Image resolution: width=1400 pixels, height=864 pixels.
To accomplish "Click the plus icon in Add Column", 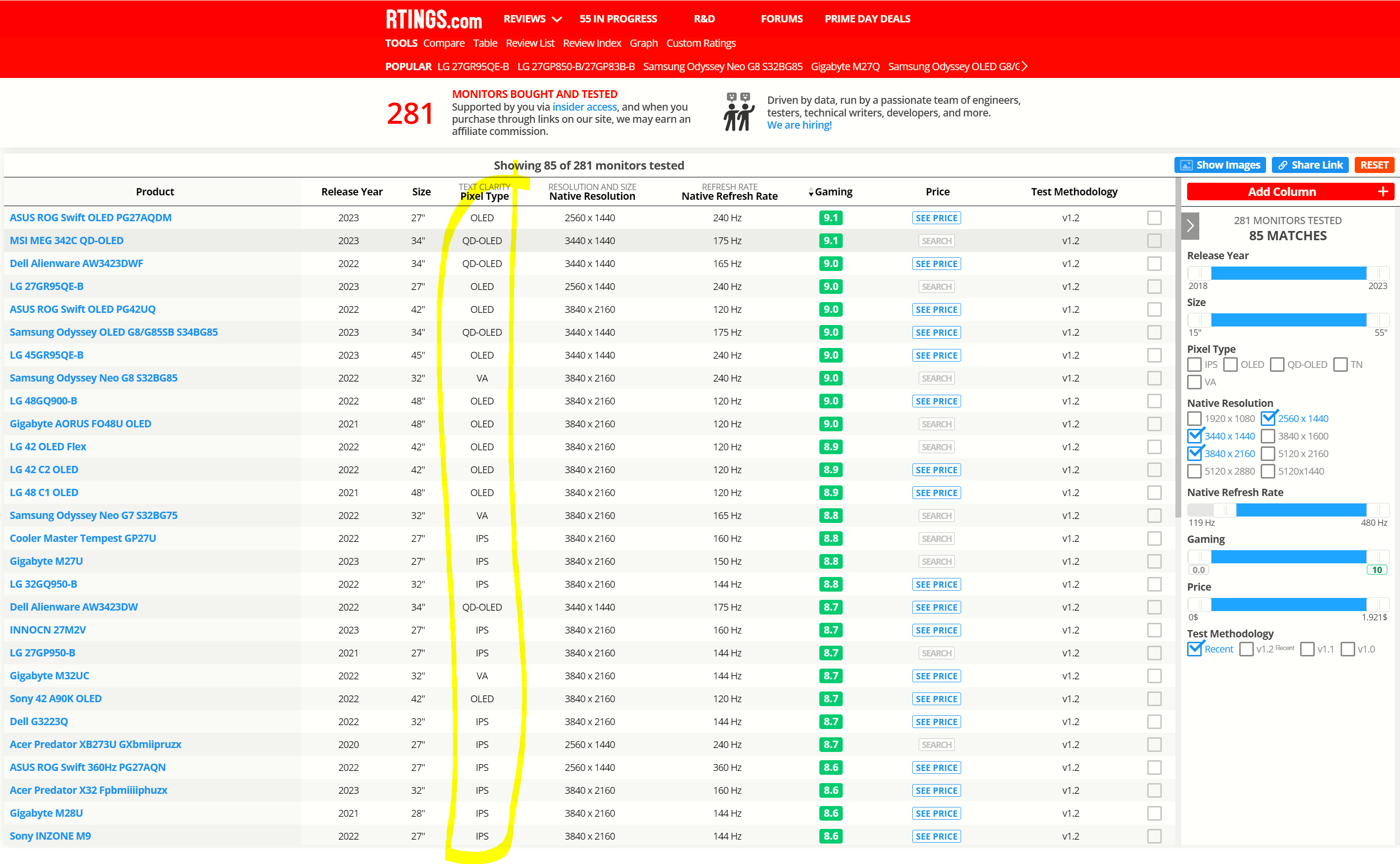I will tap(1382, 192).
